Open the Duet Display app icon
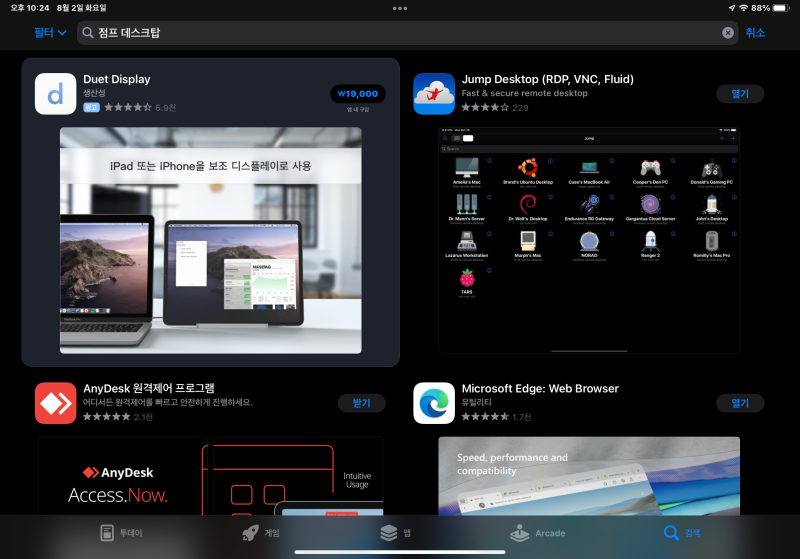This screenshot has height=559, width=800. [56, 94]
